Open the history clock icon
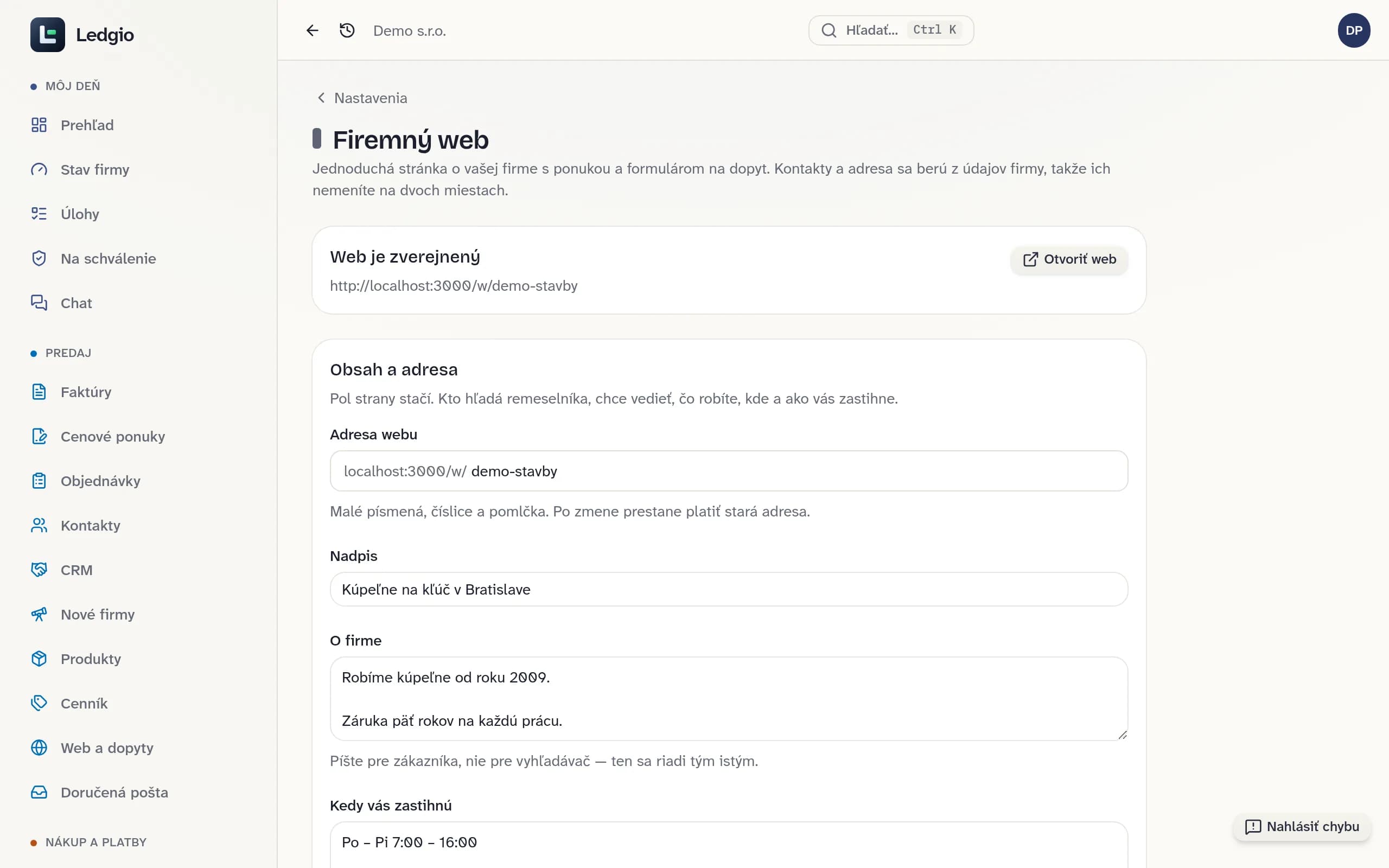 [x=347, y=30]
